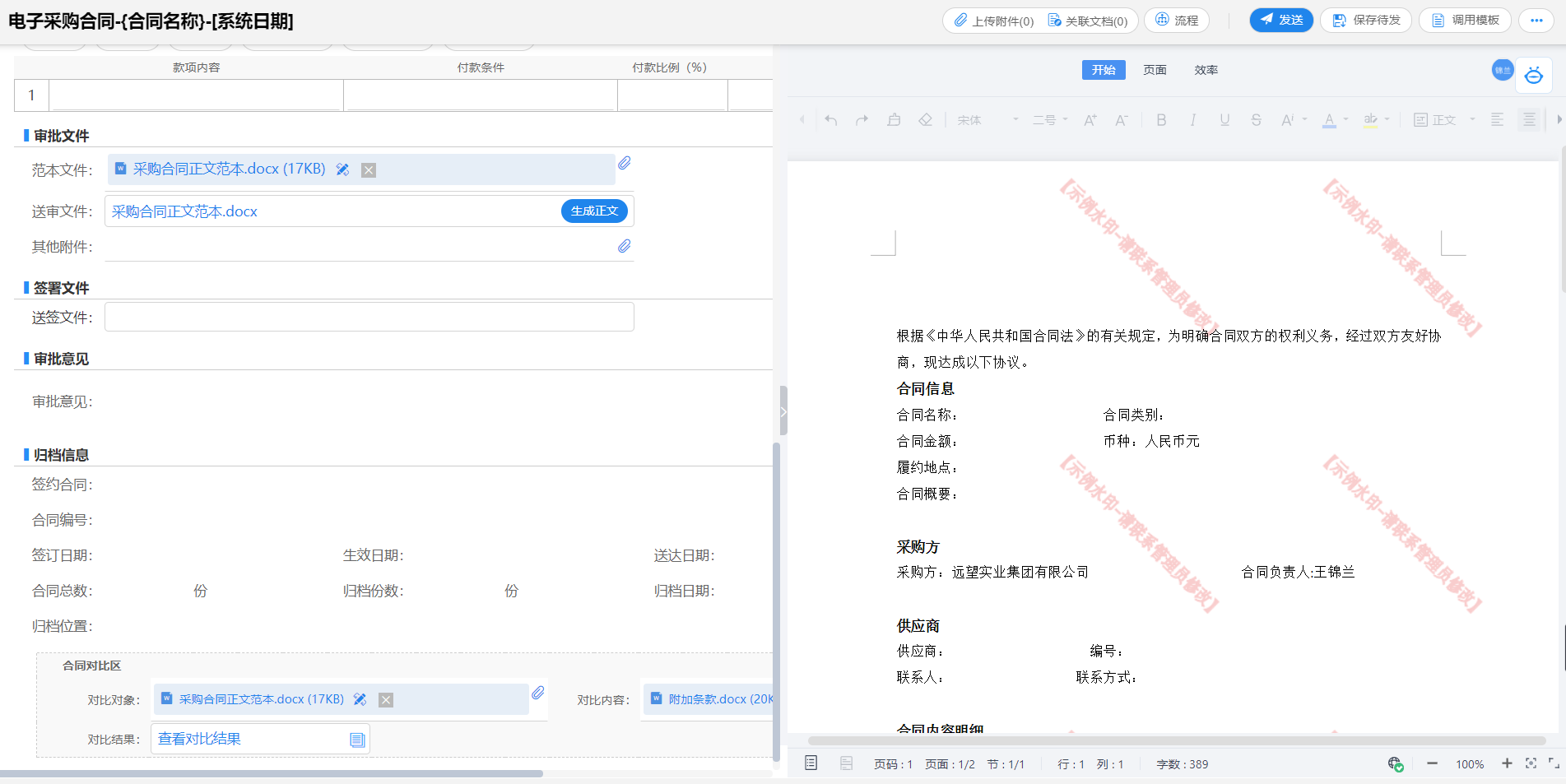The height and width of the screenshot is (784, 1566).
Task: Show earlier toolbar items via left arrow
Action: 802,120
